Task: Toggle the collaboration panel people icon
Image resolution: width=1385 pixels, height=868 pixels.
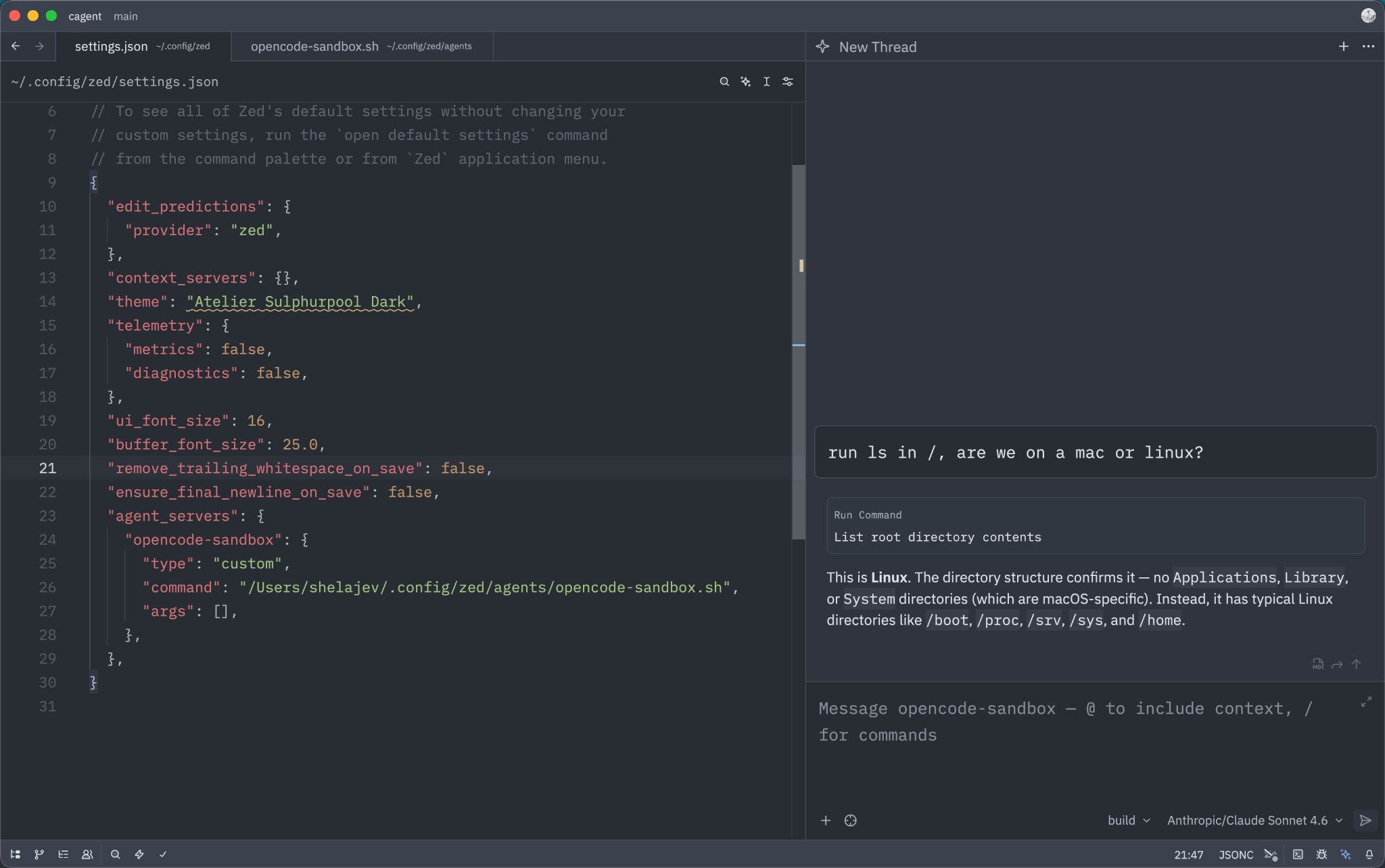Action: point(87,854)
